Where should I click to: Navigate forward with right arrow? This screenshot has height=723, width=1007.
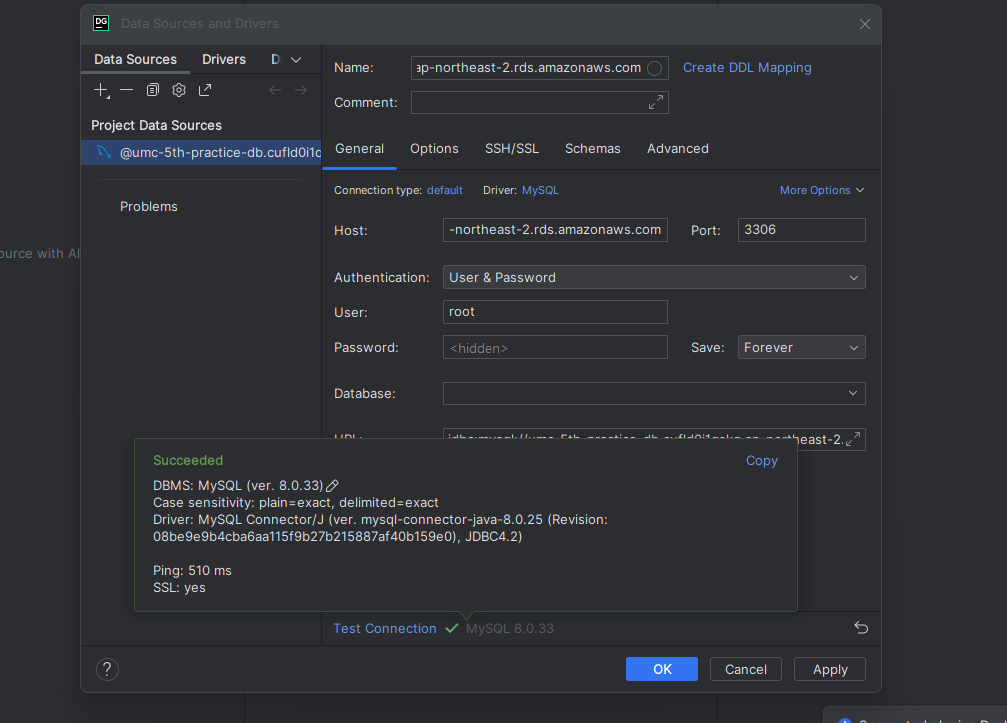(x=301, y=91)
